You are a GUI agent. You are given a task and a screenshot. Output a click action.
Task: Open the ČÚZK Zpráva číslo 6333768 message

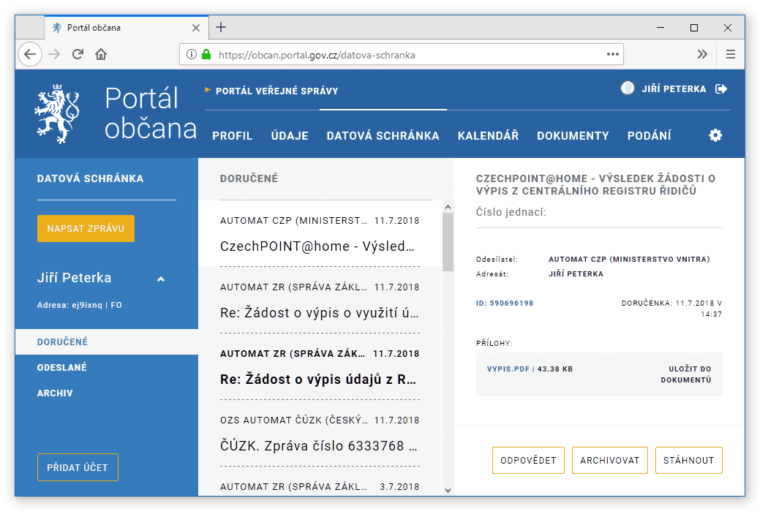[320, 433]
